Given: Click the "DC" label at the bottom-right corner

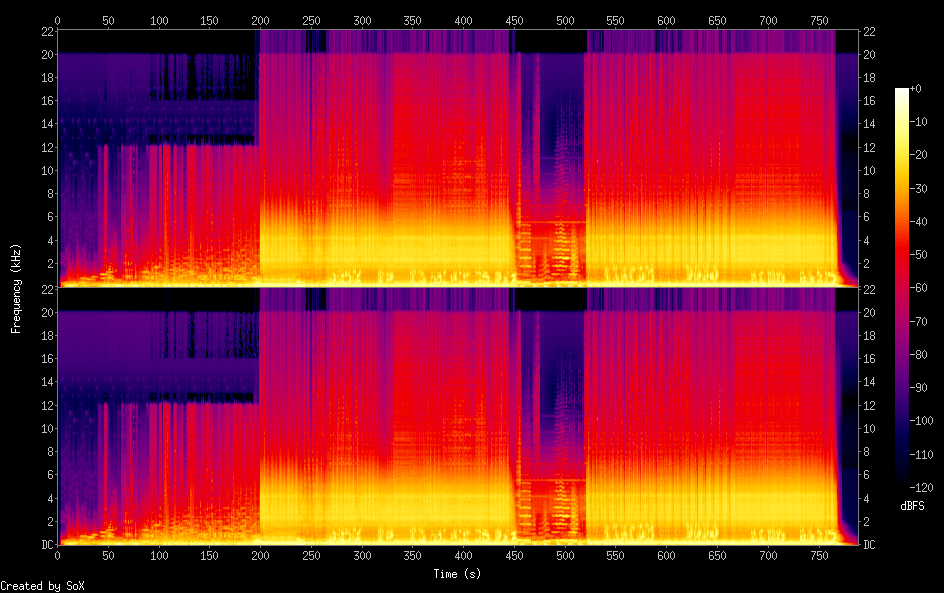Looking at the screenshot, I should point(870,544).
